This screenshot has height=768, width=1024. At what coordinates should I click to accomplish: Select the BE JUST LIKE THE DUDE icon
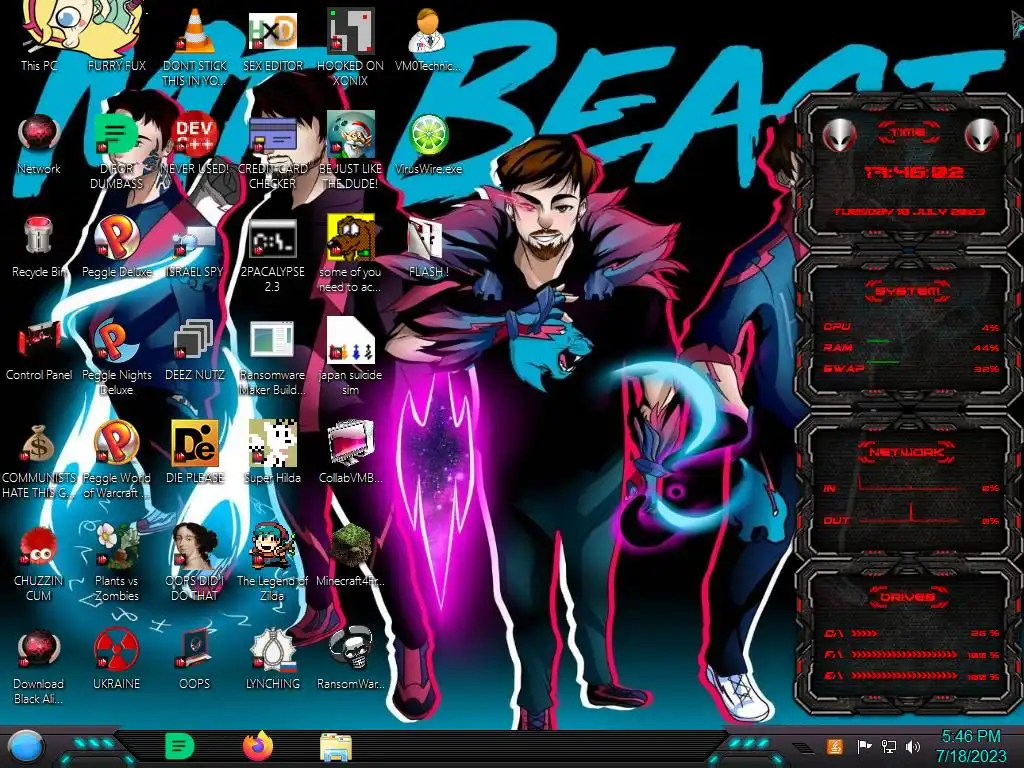[x=351, y=150]
